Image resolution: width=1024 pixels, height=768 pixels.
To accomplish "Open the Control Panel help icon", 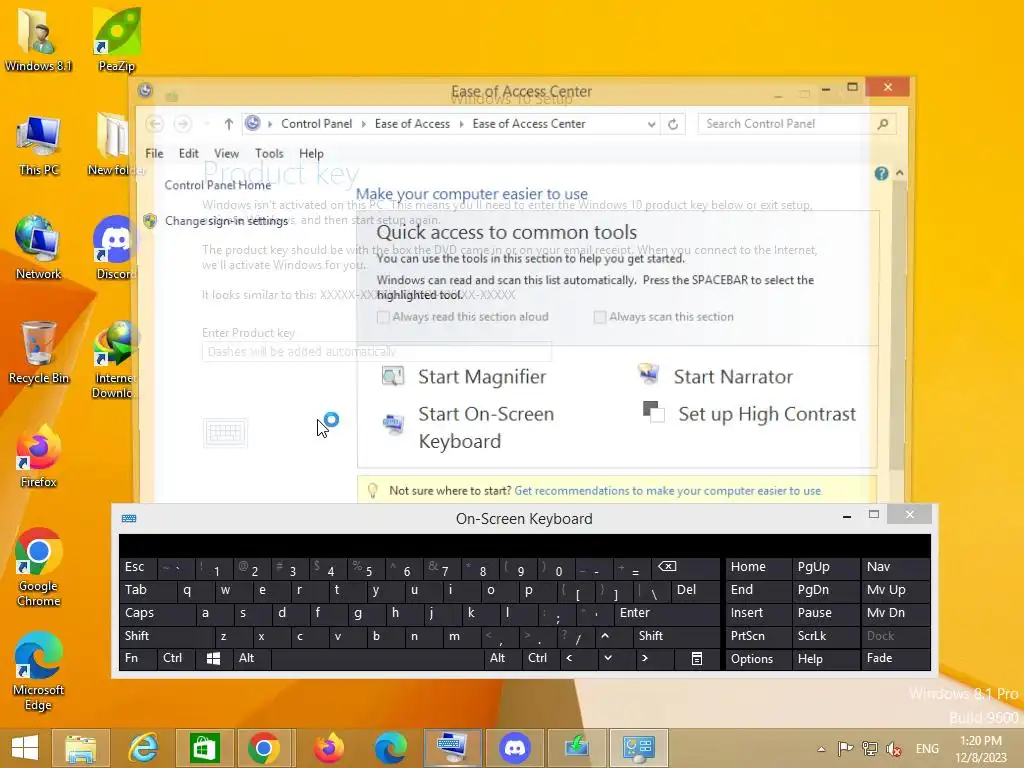I will (x=882, y=173).
